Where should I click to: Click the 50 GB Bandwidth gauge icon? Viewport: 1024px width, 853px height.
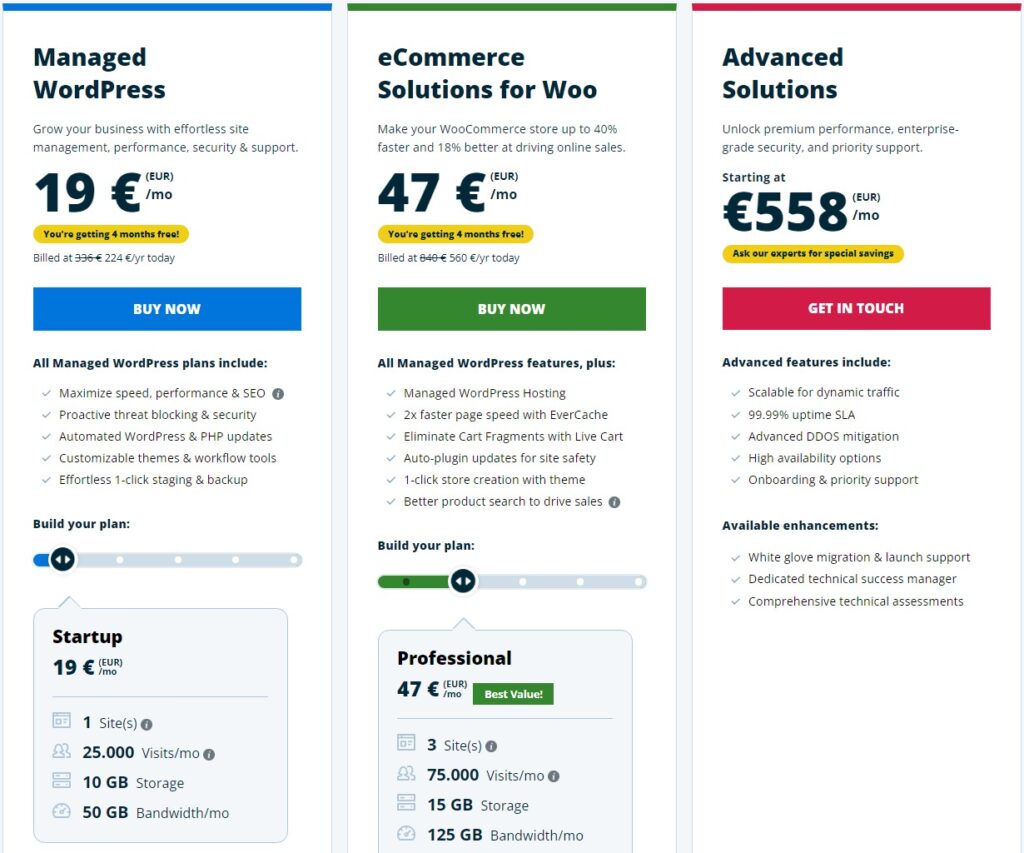[x=61, y=811]
